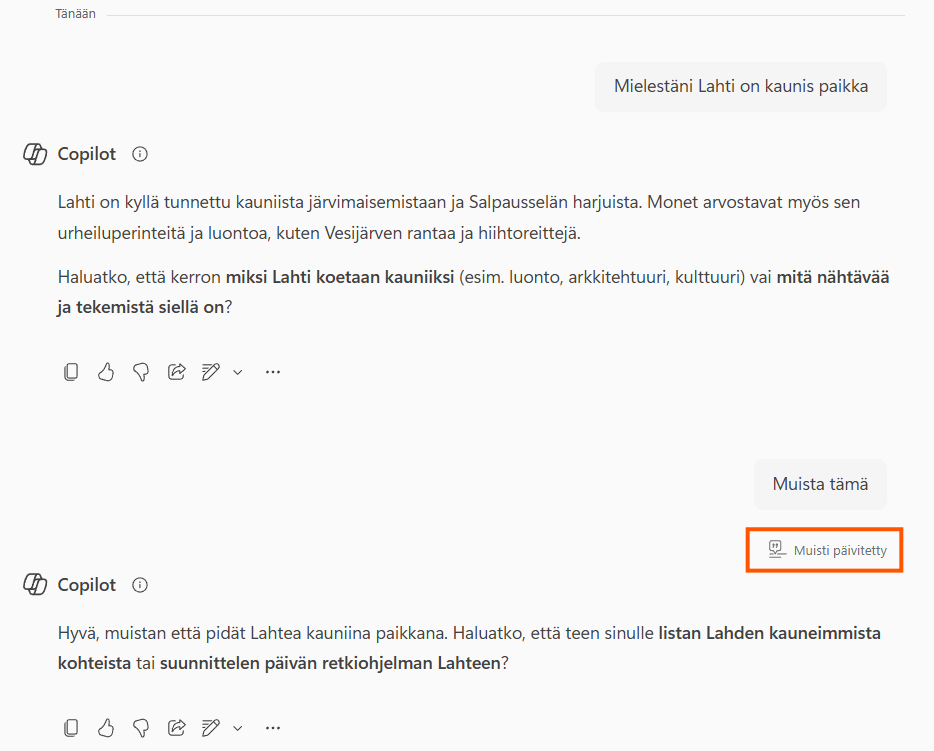
Task: Give thumbs up to the "Hyvä, muistan" response
Action: pos(106,727)
